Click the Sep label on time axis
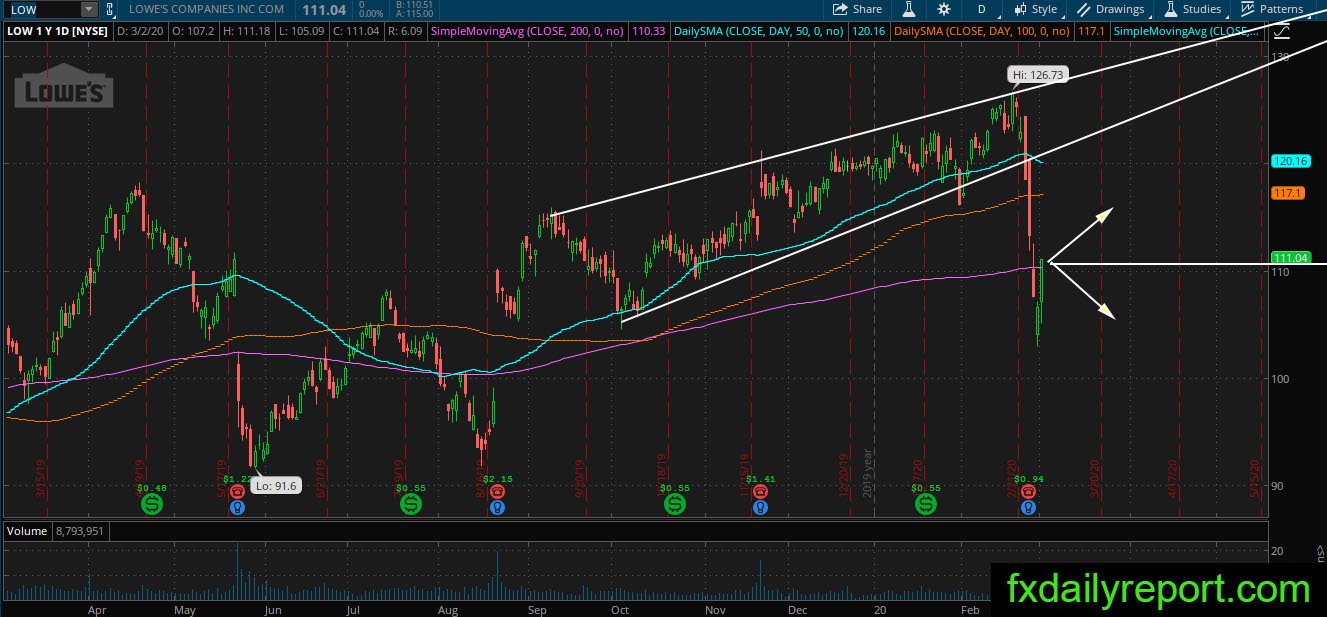1327x617 pixels. click(x=537, y=609)
